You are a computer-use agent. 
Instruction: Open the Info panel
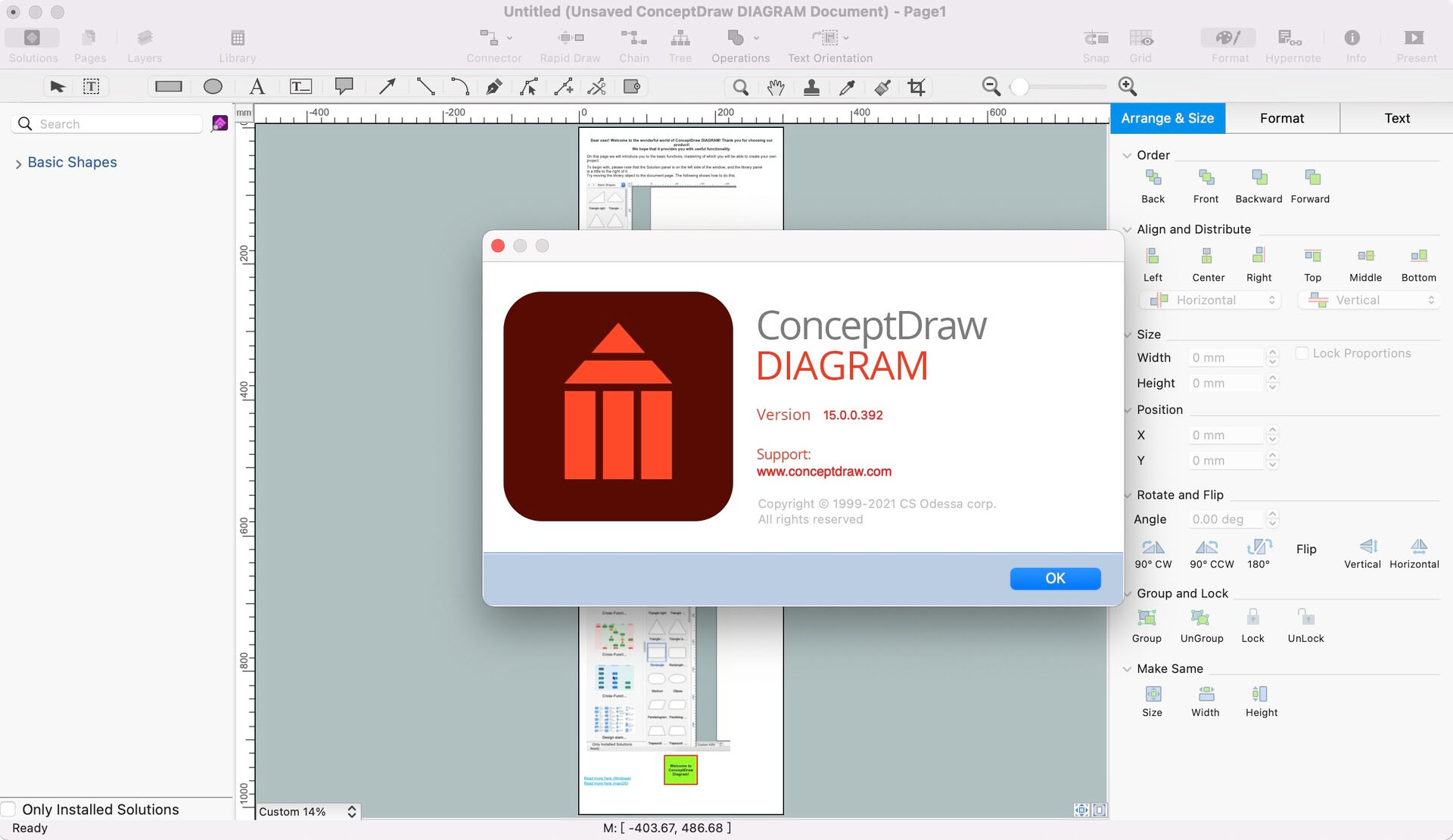pyautogui.click(x=1355, y=45)
